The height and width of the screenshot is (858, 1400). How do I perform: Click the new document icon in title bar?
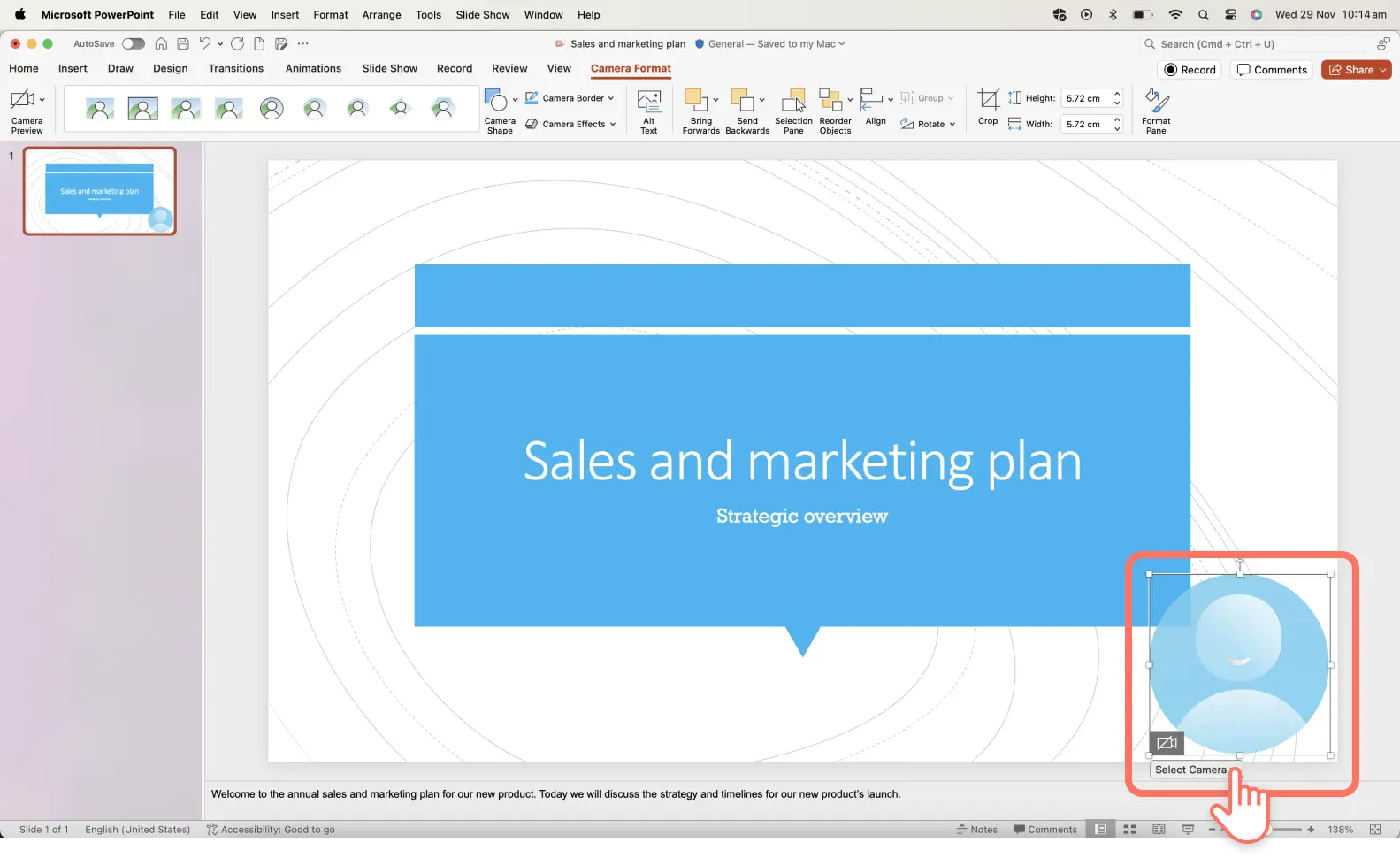point(259,43)
